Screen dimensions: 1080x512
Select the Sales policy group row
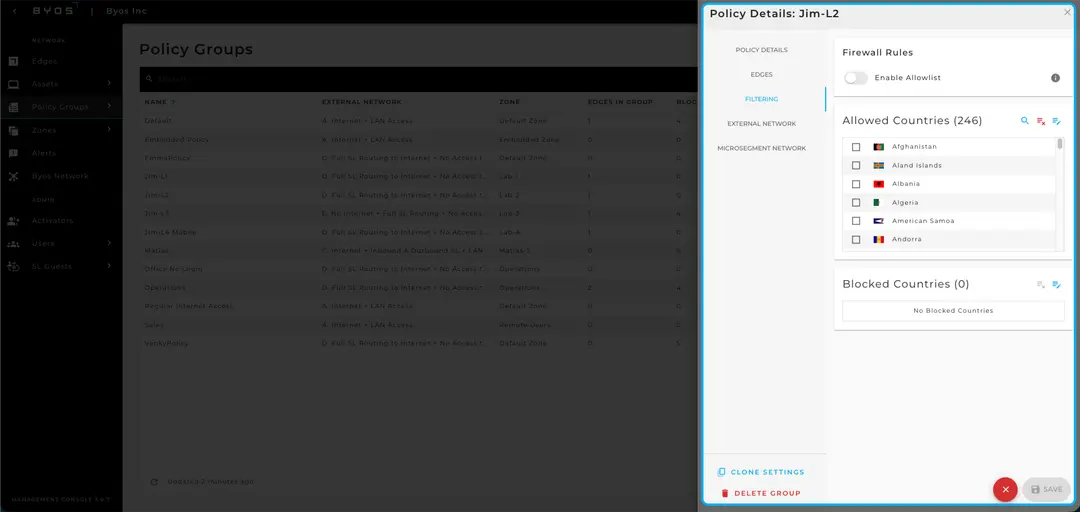(x=418, y=325)
